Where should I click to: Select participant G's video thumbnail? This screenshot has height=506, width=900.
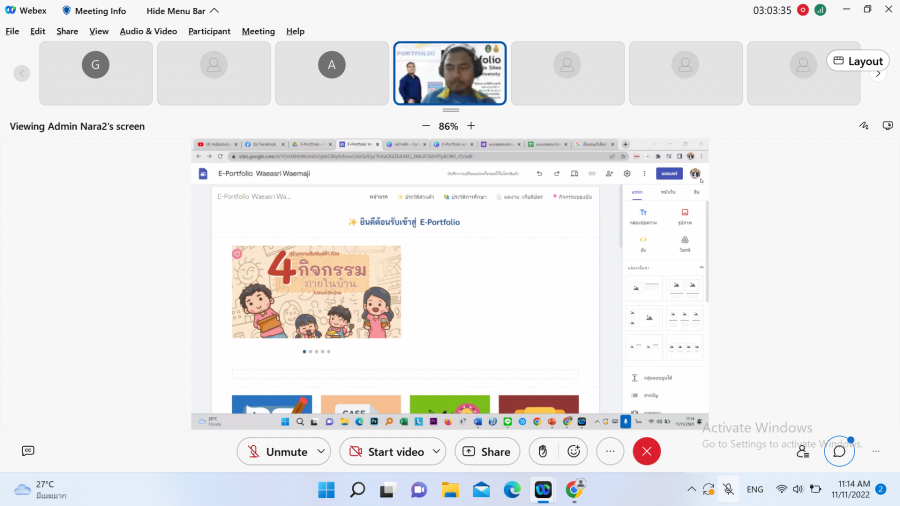96,73
